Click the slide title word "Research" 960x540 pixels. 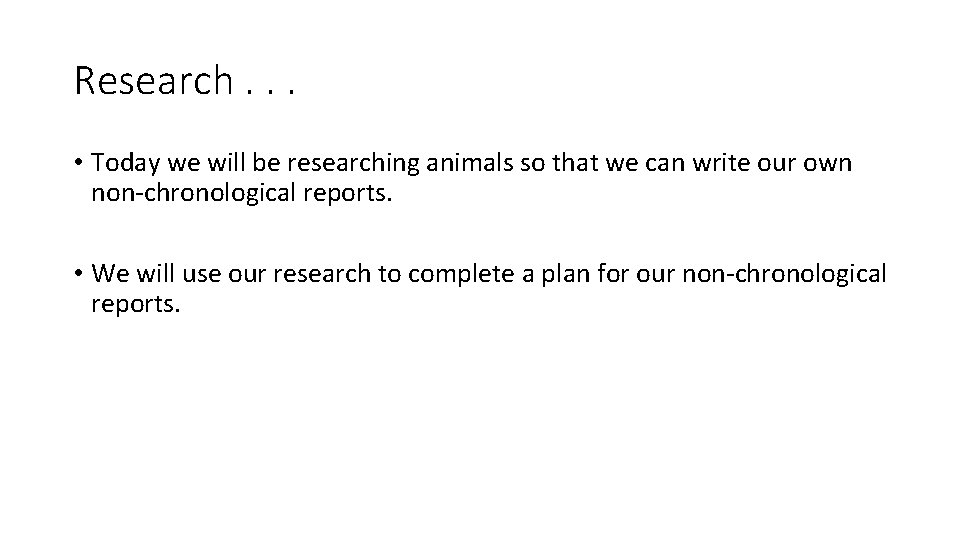tap(152, 81)
